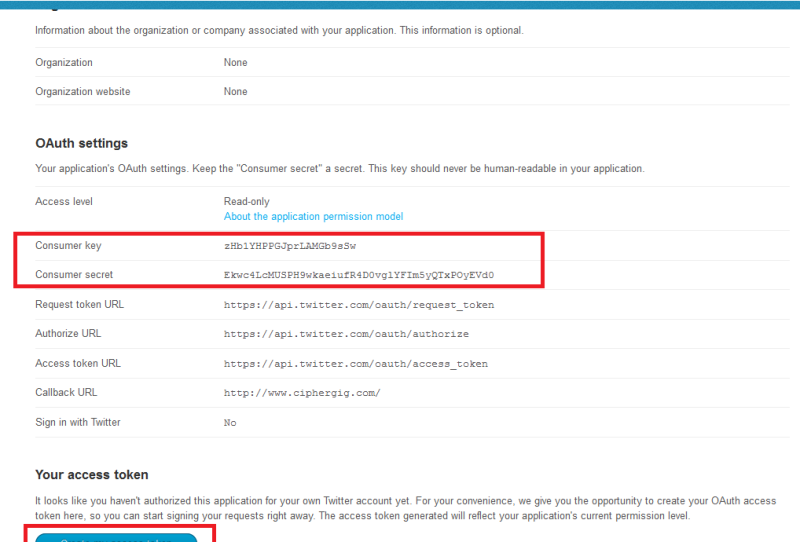Click the 'Access level' label
This screenshot has height=542, width=800.
coord(64,202)
